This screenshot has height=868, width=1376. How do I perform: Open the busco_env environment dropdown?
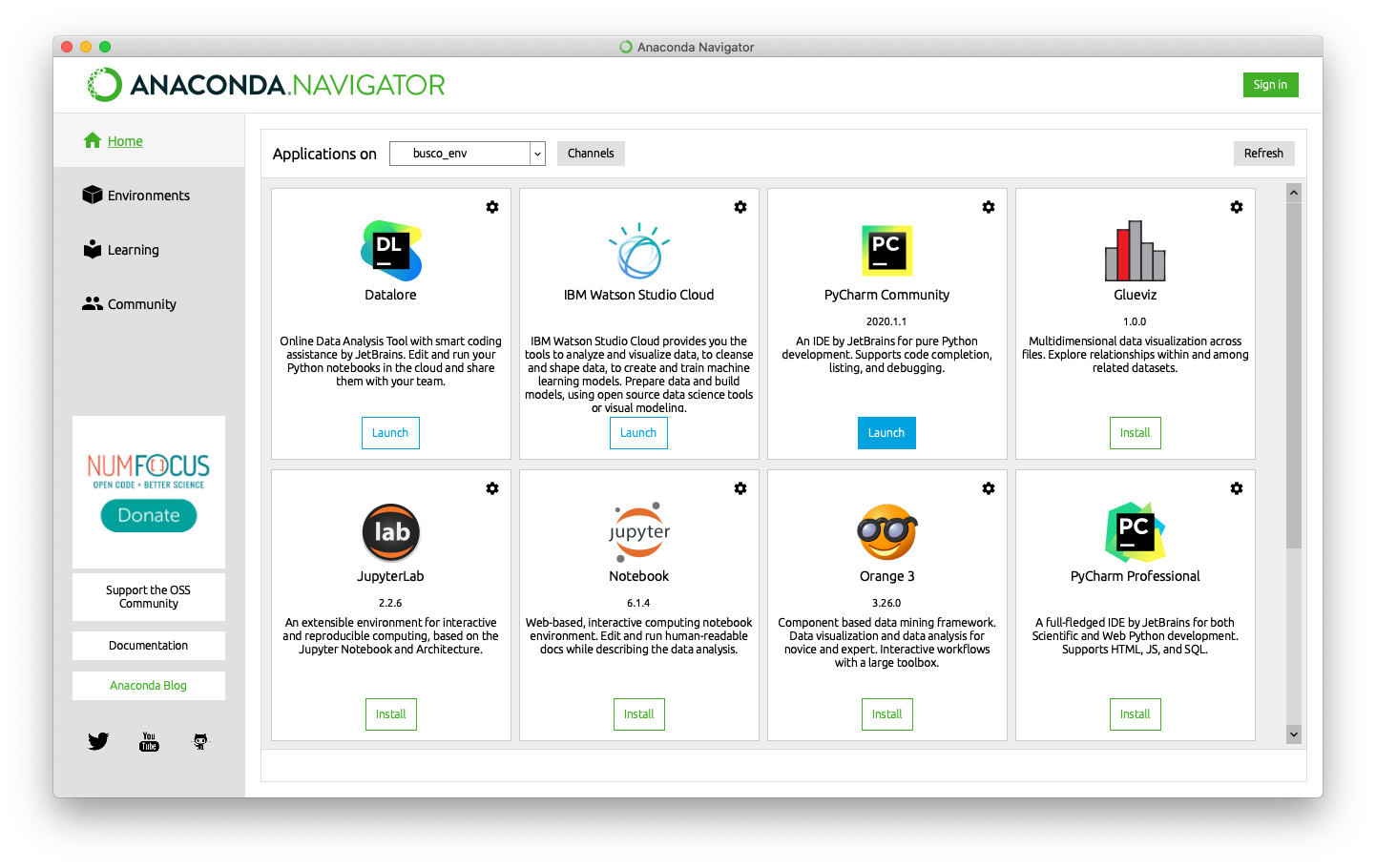tap(467, 153)
